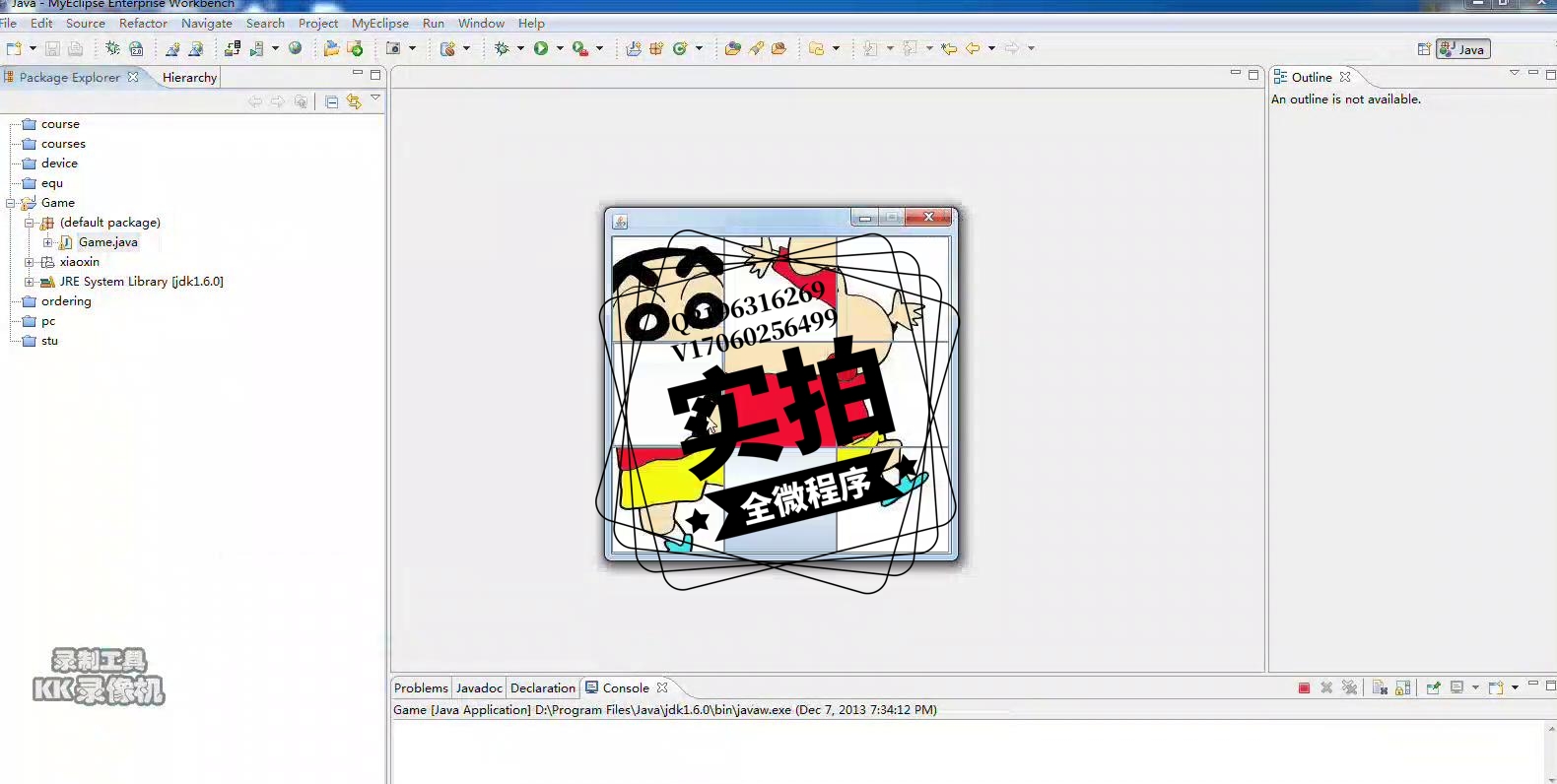This screenshot has height=784, width=1557.
Task: Switch to the Problems tab
Action: point(421,687)
